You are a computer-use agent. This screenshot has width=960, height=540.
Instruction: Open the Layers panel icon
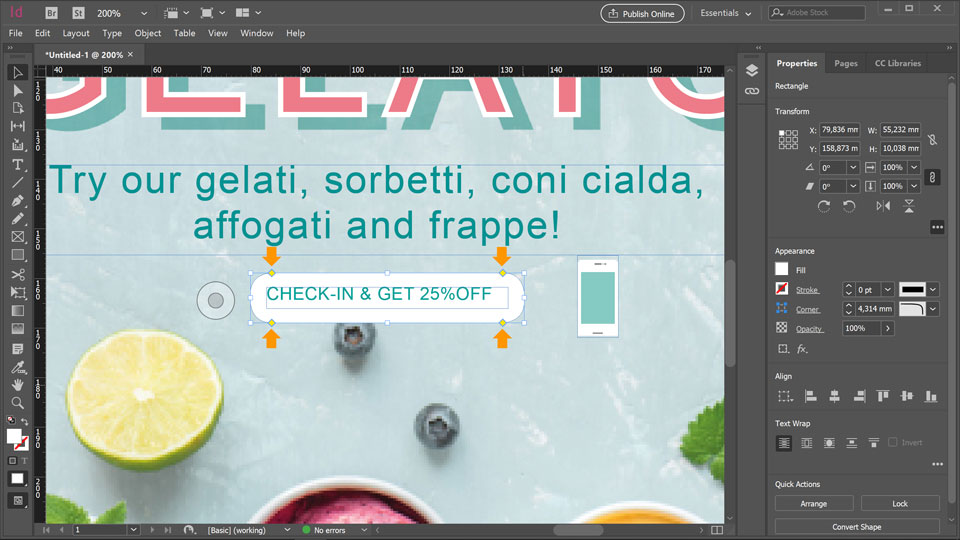pyautogui.click(x=752, y=70)
